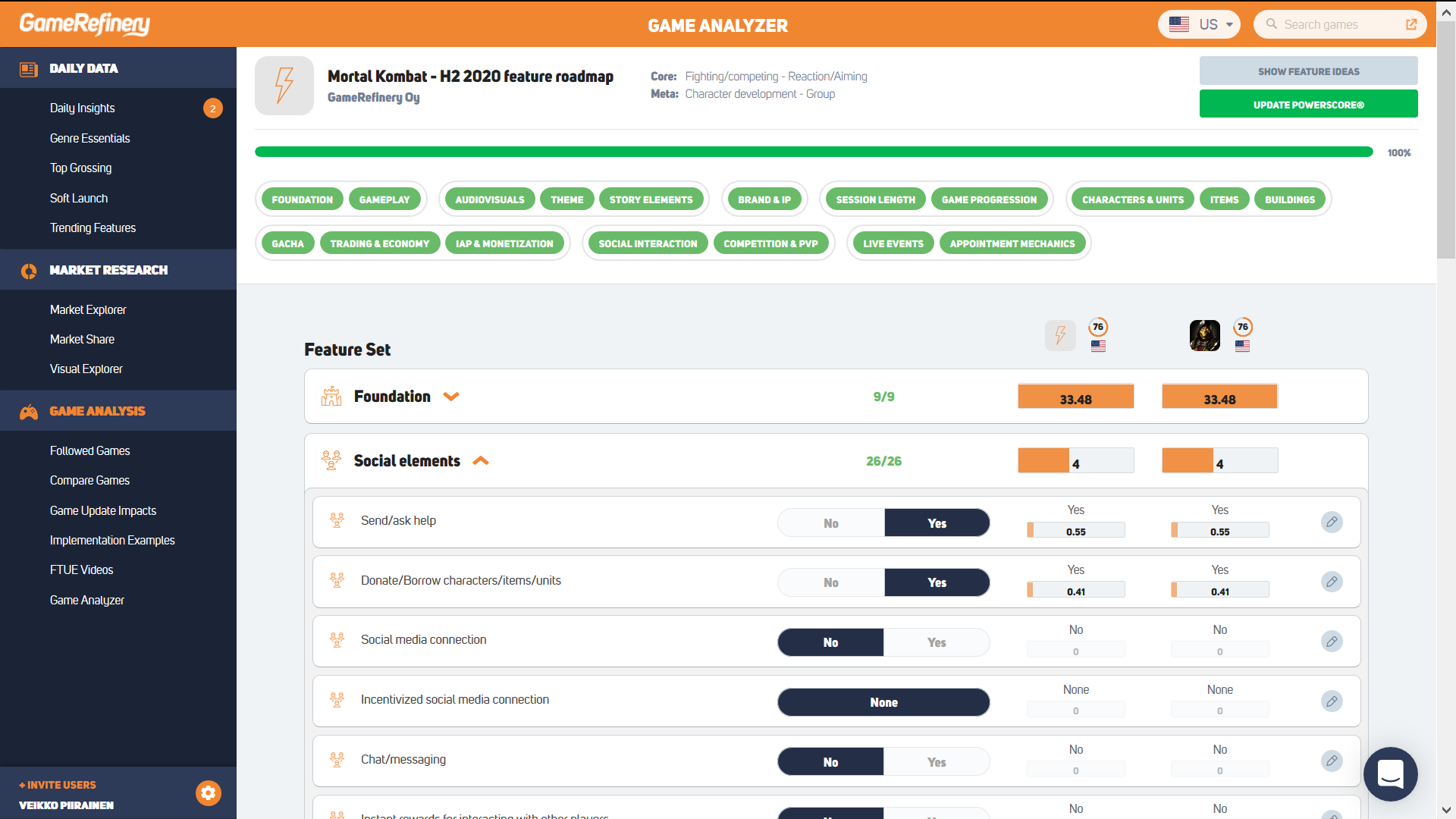
Task: Jump to Characters & Units category pill
Action: [x=1133, y=199]
